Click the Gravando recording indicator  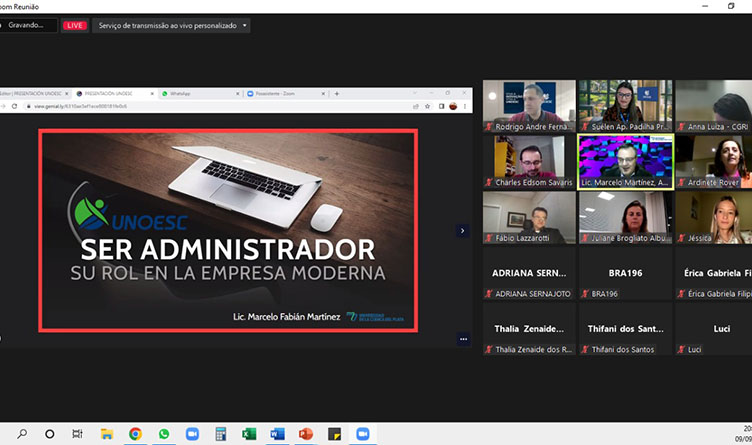point(26,25)
